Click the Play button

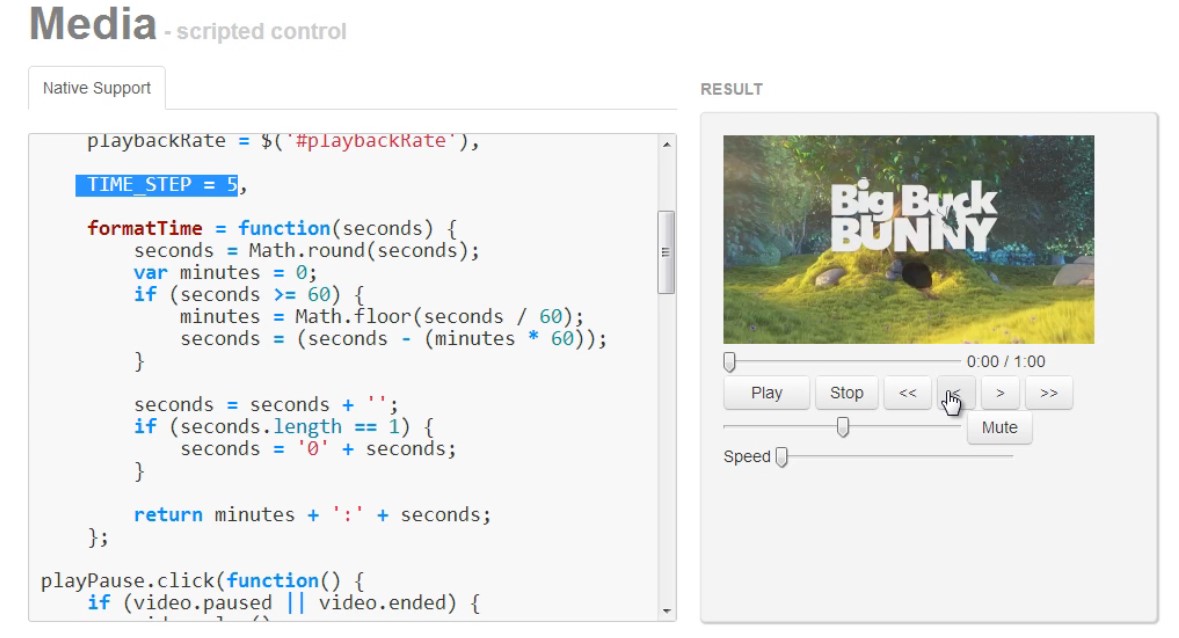(766, 393)
